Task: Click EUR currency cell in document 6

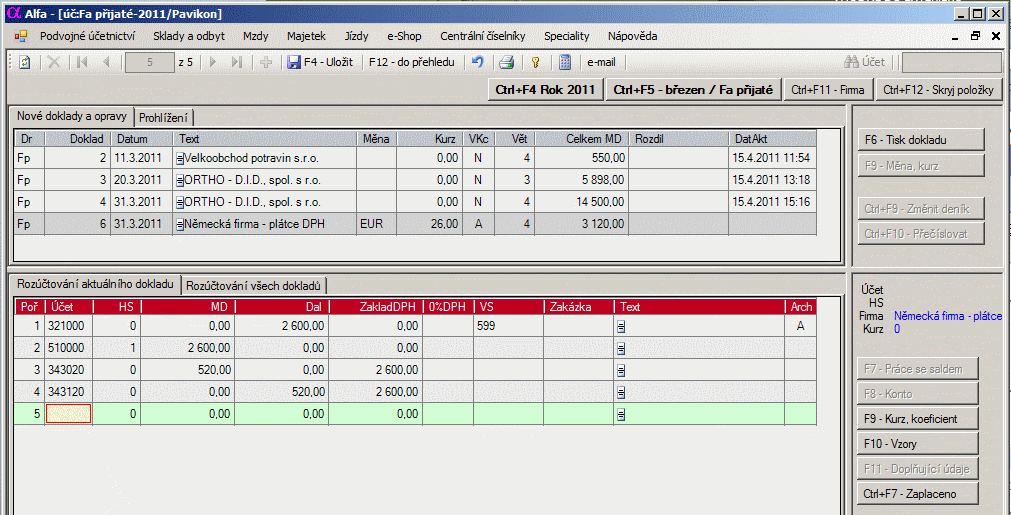Action: (x=377, y=224)
